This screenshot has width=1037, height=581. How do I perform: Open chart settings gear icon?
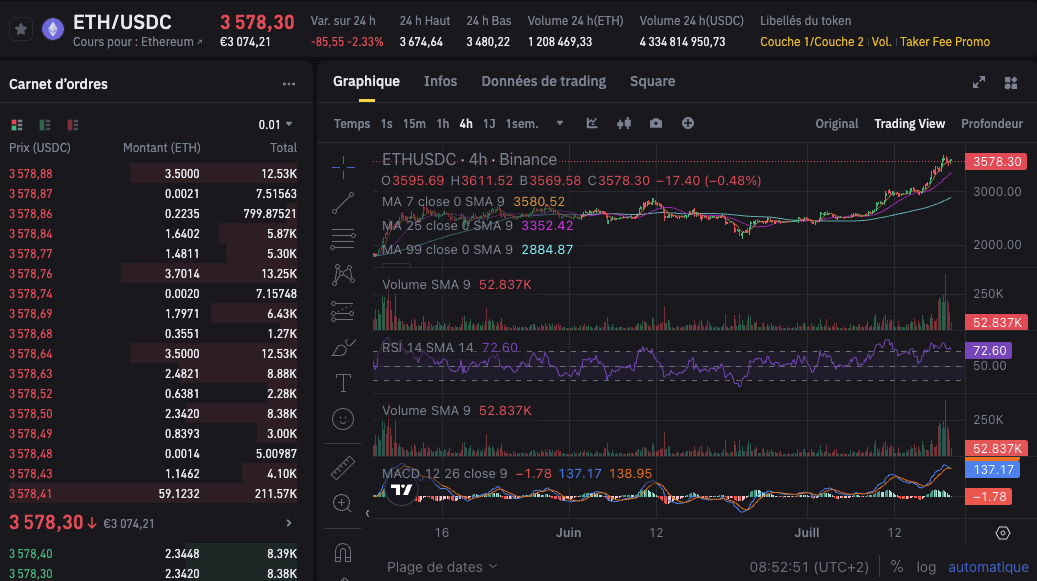pos(1003,533)
